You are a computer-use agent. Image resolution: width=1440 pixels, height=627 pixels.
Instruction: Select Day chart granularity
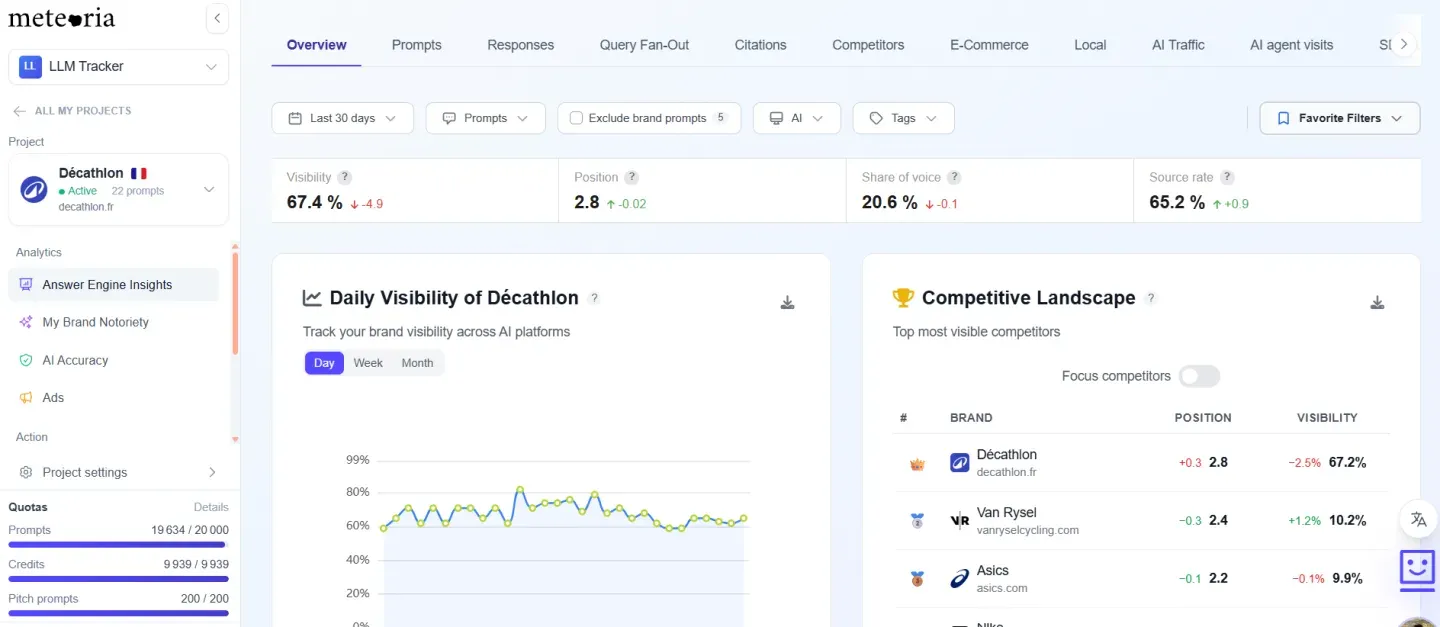(324, 363)
